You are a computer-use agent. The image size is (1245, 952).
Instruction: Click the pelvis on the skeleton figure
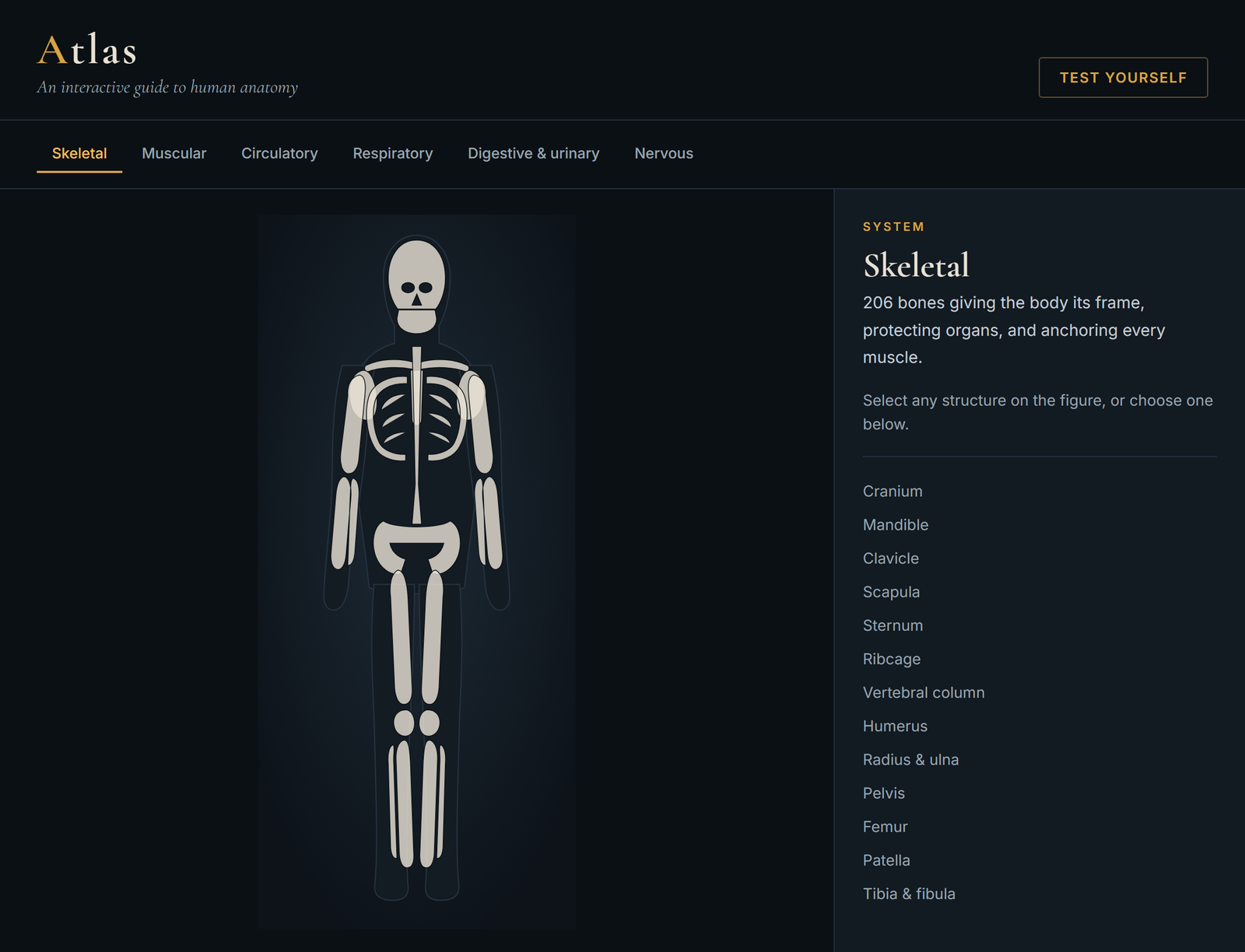click(x=416, y=535)
